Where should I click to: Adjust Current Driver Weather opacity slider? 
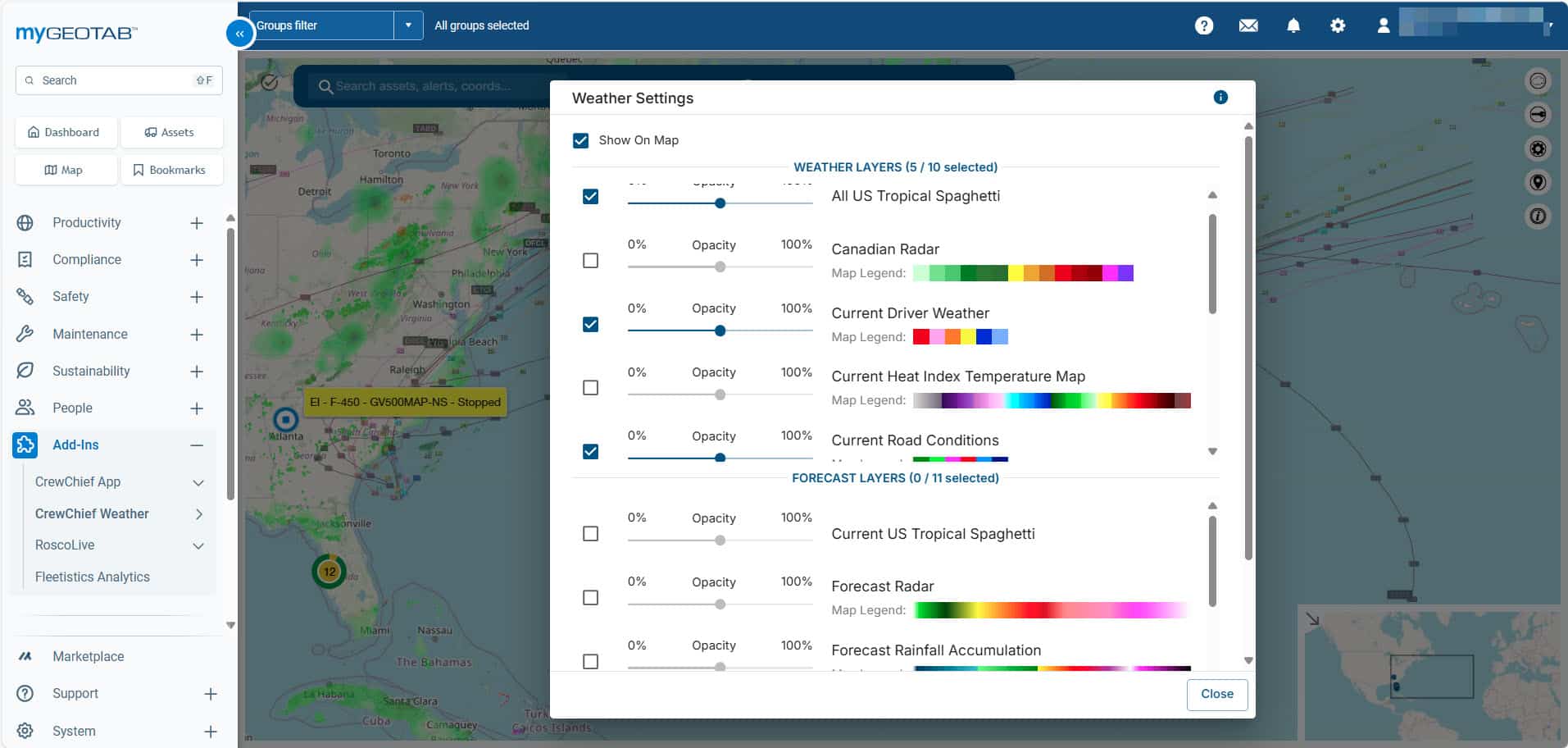(720, 331)
